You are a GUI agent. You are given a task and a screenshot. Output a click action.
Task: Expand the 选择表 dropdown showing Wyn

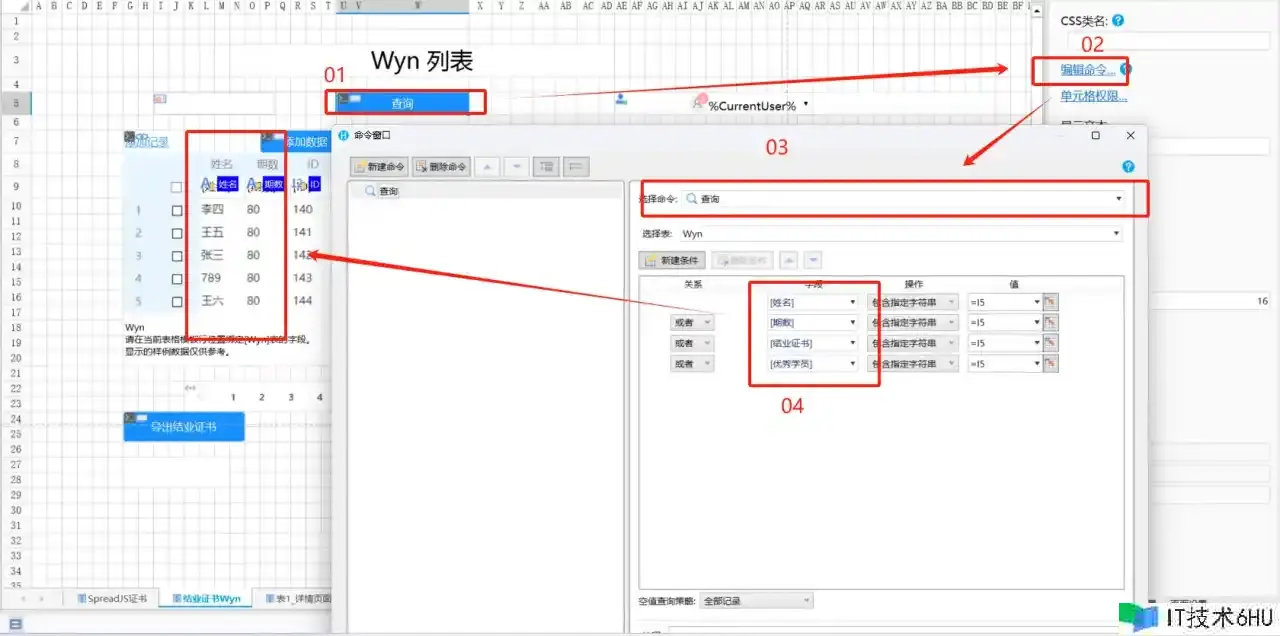[900, 233]
